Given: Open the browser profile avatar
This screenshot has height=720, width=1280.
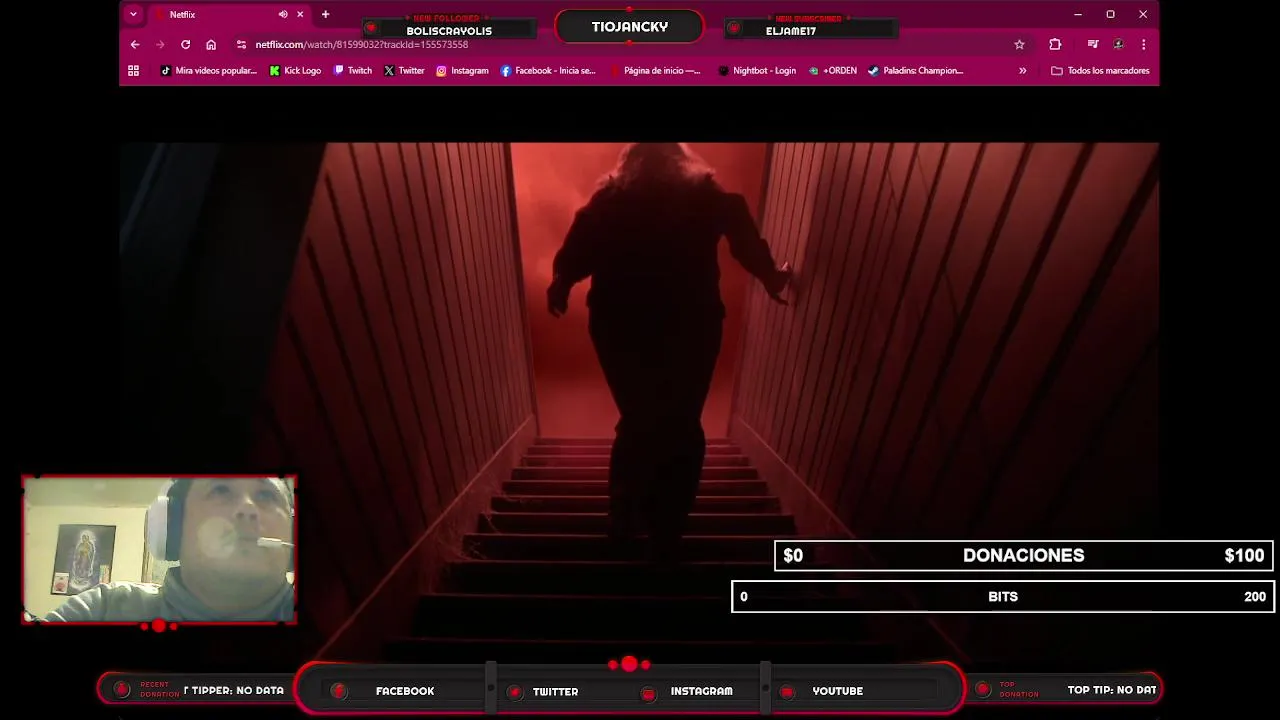Looking at the screenshot, I should coord(1118,44).
